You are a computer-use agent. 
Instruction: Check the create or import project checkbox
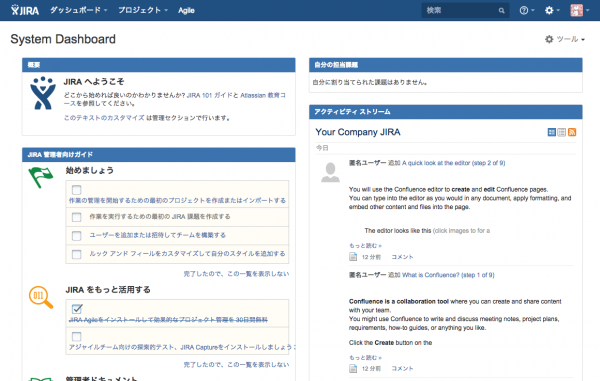(77, 190)
